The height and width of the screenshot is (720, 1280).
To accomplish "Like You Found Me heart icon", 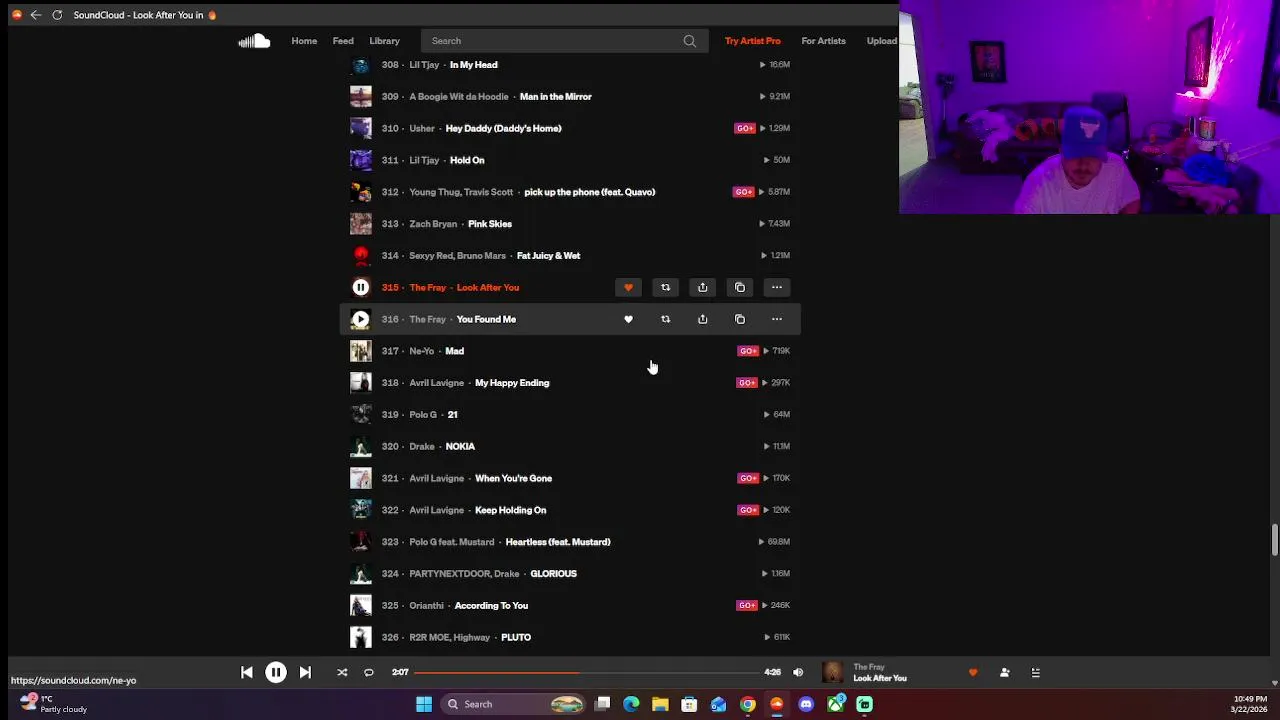I will pos(628,319).
